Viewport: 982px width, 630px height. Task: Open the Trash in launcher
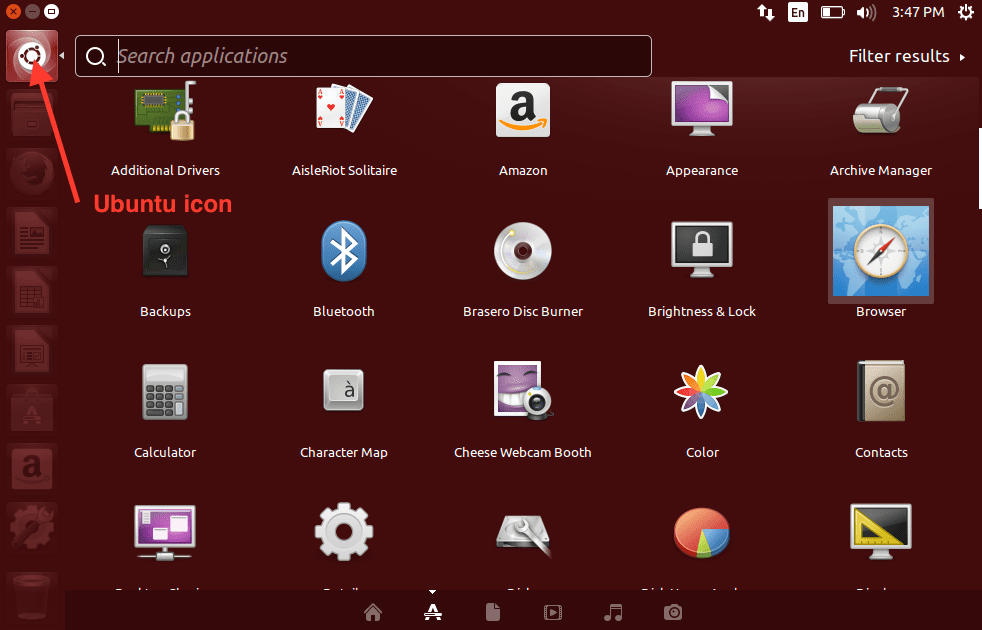point(32,597)
